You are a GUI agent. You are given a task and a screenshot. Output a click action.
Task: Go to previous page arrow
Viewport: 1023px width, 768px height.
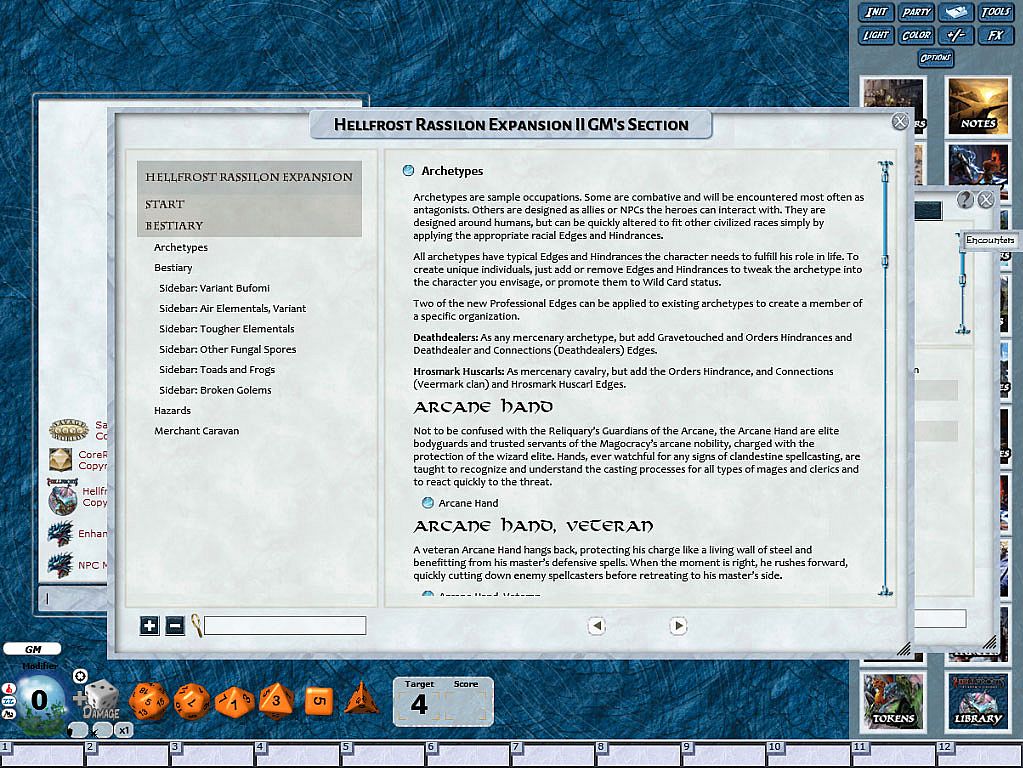click(x=596, y=626)
